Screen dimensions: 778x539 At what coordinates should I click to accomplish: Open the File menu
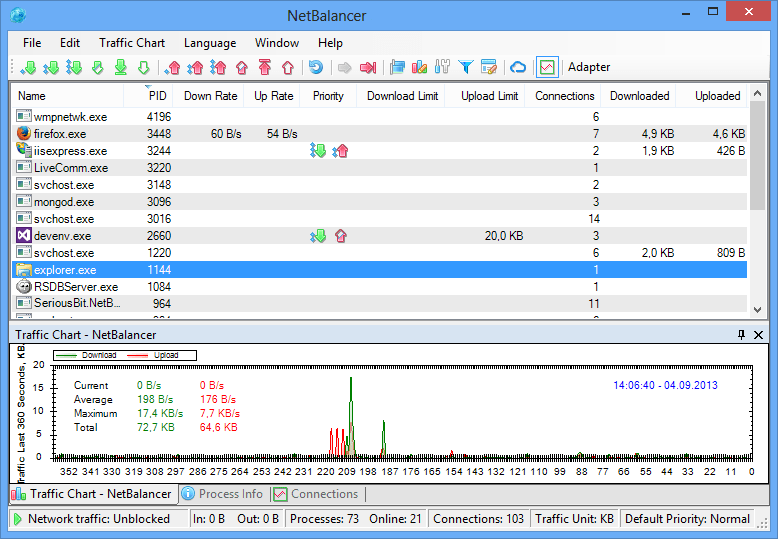pyautogui.click(x=32, y=43)
